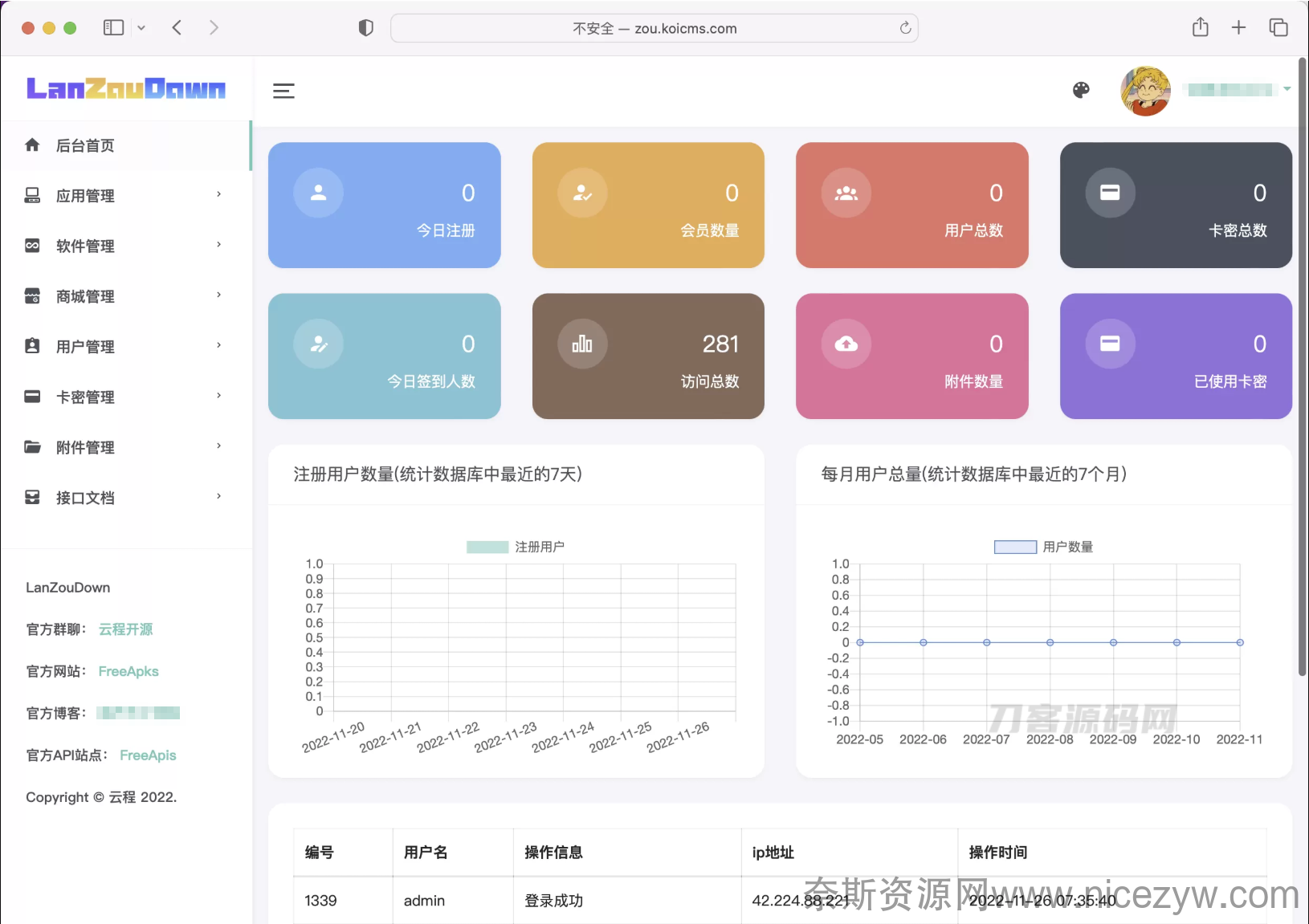Viewport: 1309px width, 924px height.
Task: Expand the 附件管理 menu chevron
Action: click(x=218, y=446)
